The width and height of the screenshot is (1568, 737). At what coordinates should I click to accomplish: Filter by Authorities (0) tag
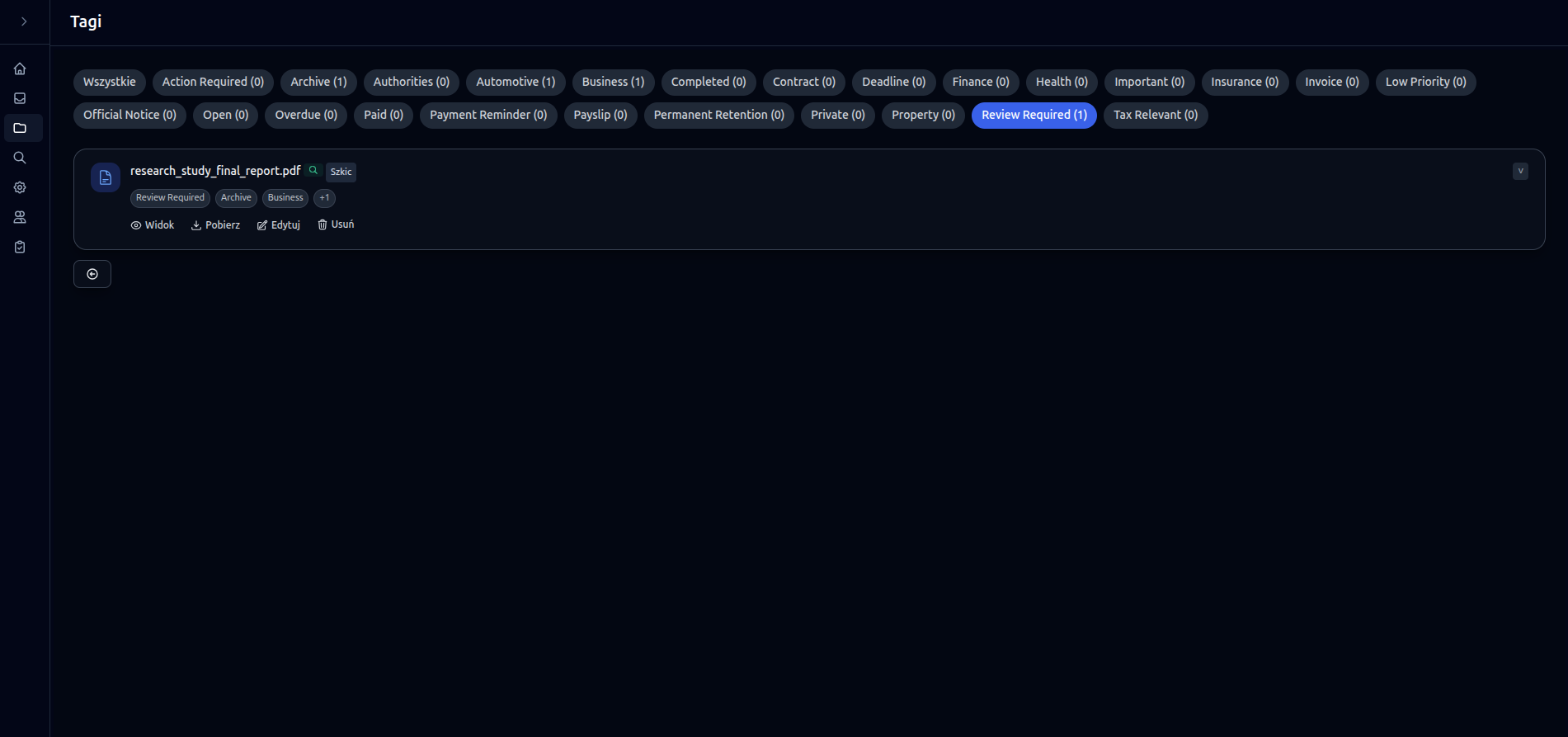point(412,82)
